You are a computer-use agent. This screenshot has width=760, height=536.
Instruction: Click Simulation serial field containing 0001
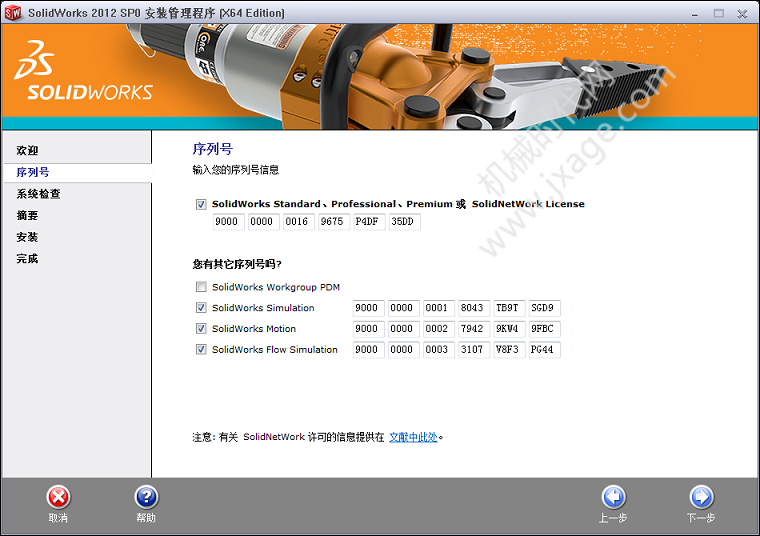pos(439,308)
